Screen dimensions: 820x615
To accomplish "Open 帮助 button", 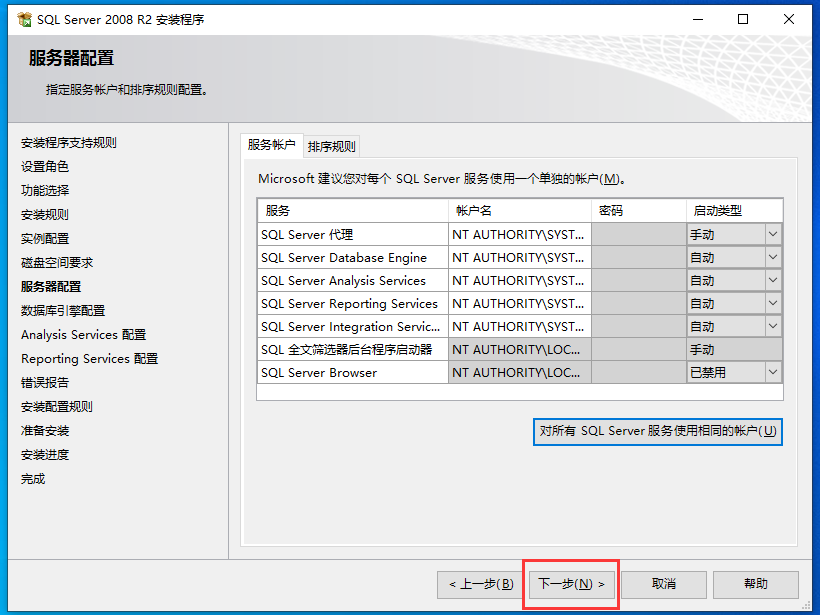I will [756, 584].
